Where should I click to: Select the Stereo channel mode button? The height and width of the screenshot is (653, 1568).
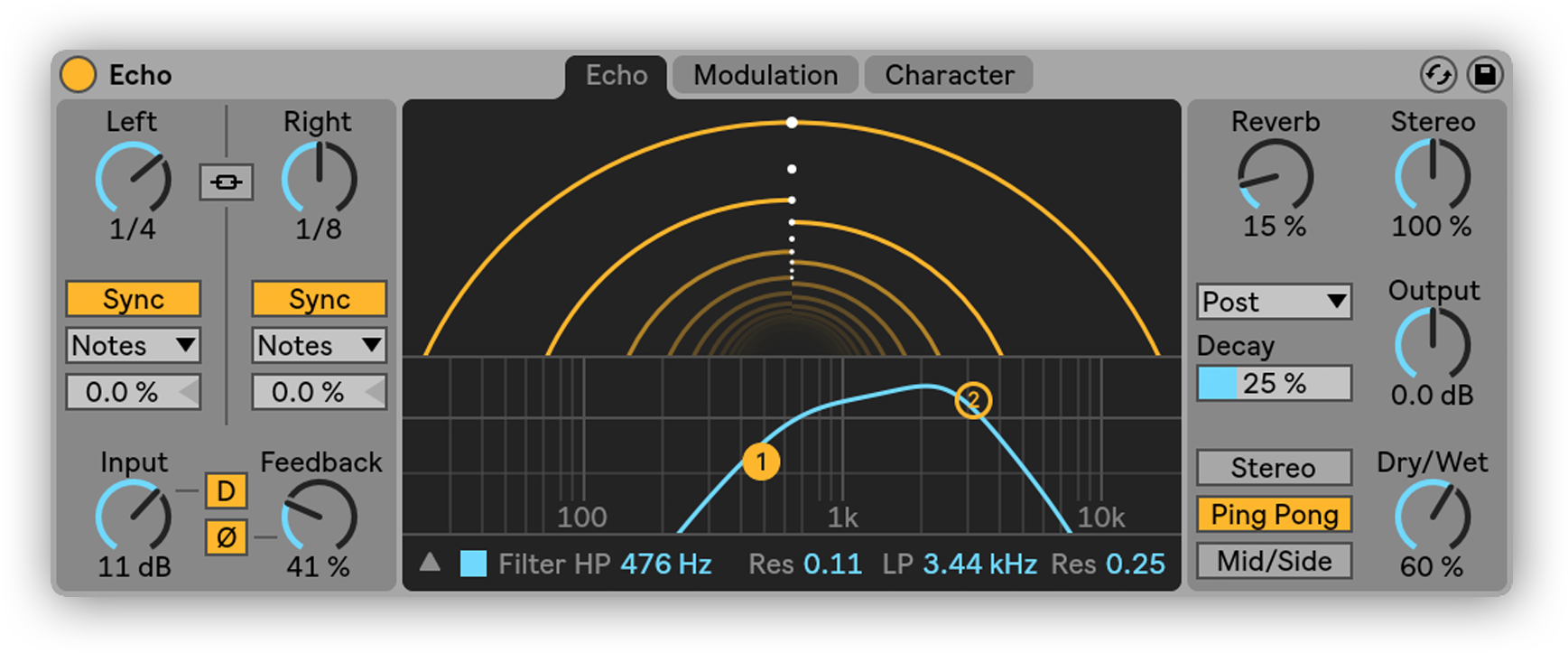tap(1274, 468)
